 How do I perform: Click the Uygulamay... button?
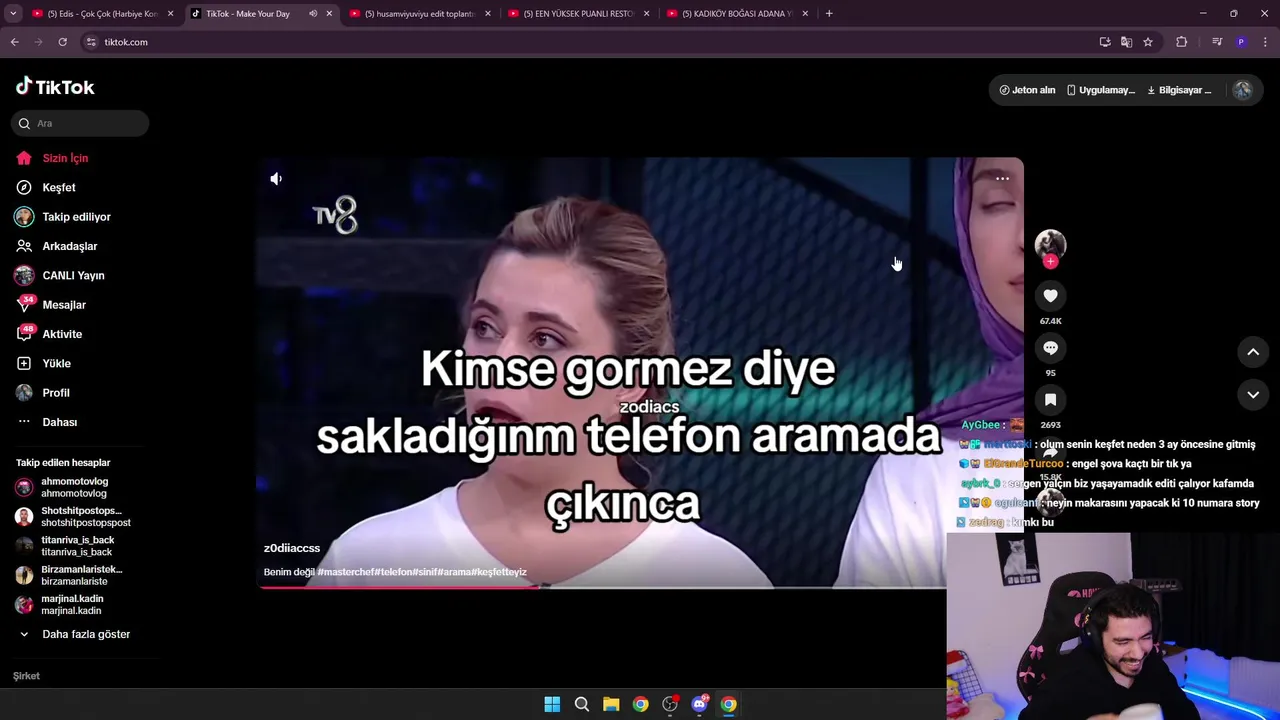pyautogui.click(x=1100, y=90)
